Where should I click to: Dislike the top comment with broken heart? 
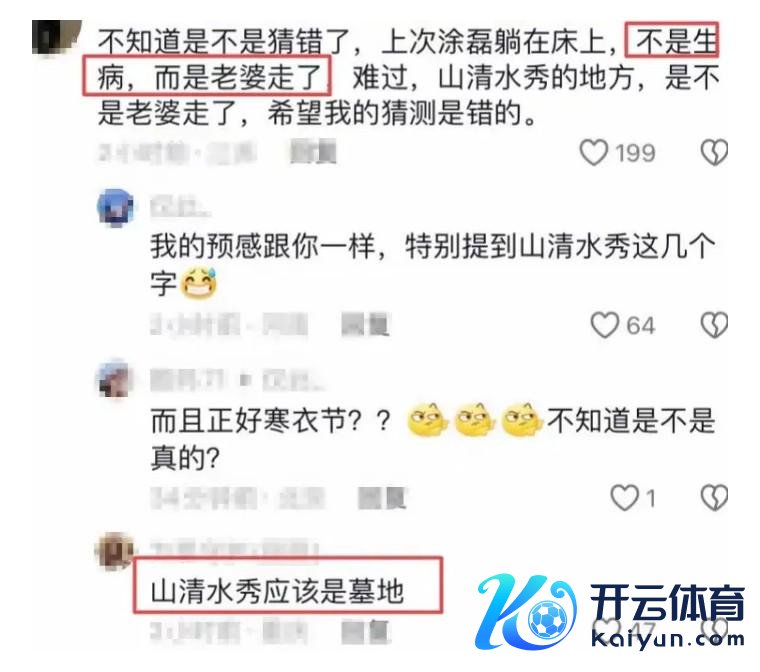(714, 153)
